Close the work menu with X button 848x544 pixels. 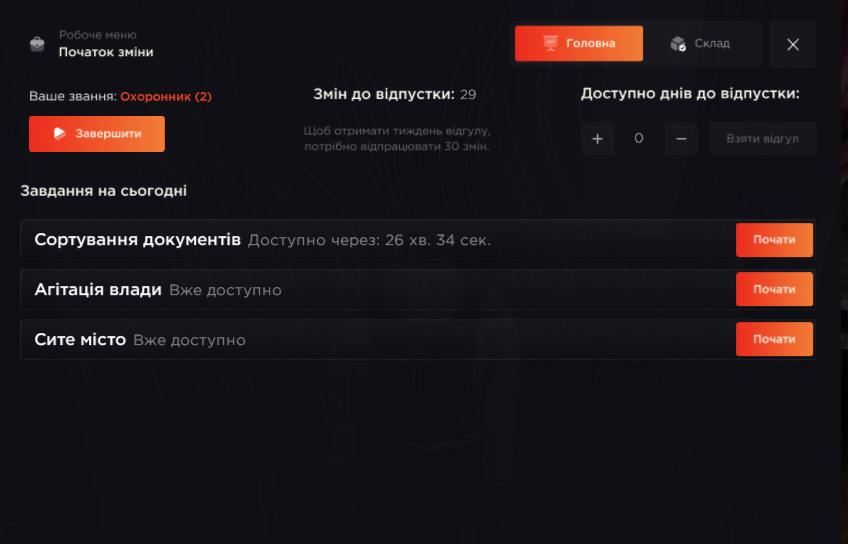coord(793,44)
